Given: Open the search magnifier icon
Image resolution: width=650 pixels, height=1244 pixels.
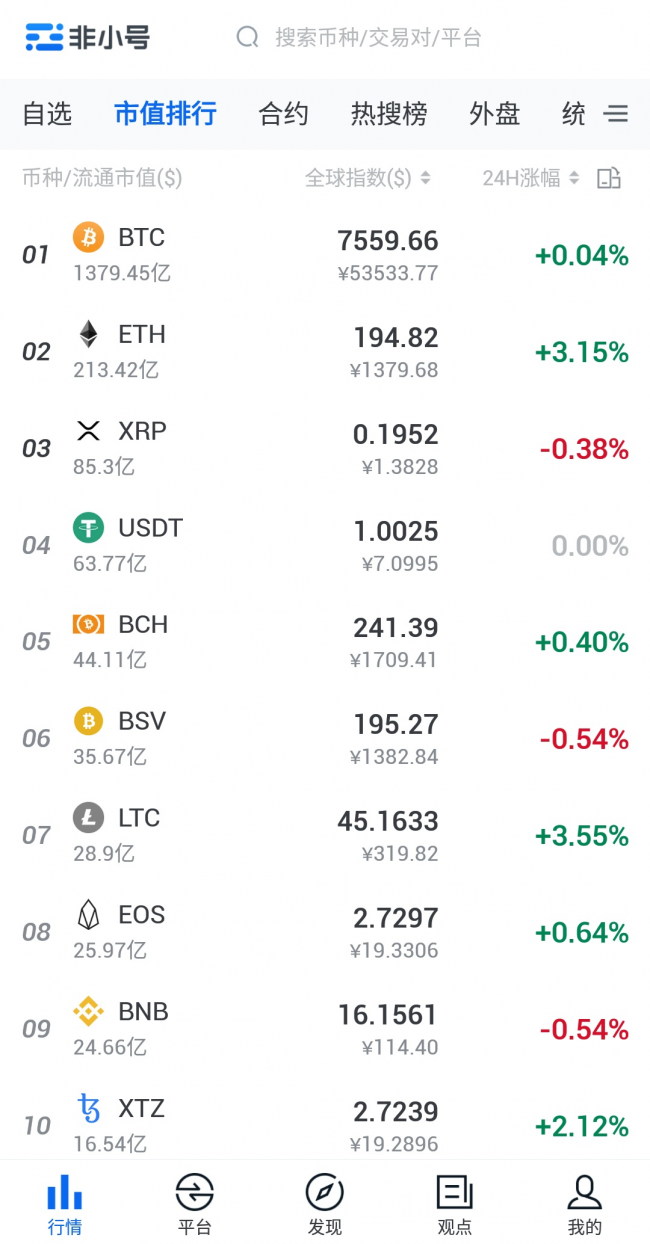Looking at the screenshot, I should (x=247, y=38).
